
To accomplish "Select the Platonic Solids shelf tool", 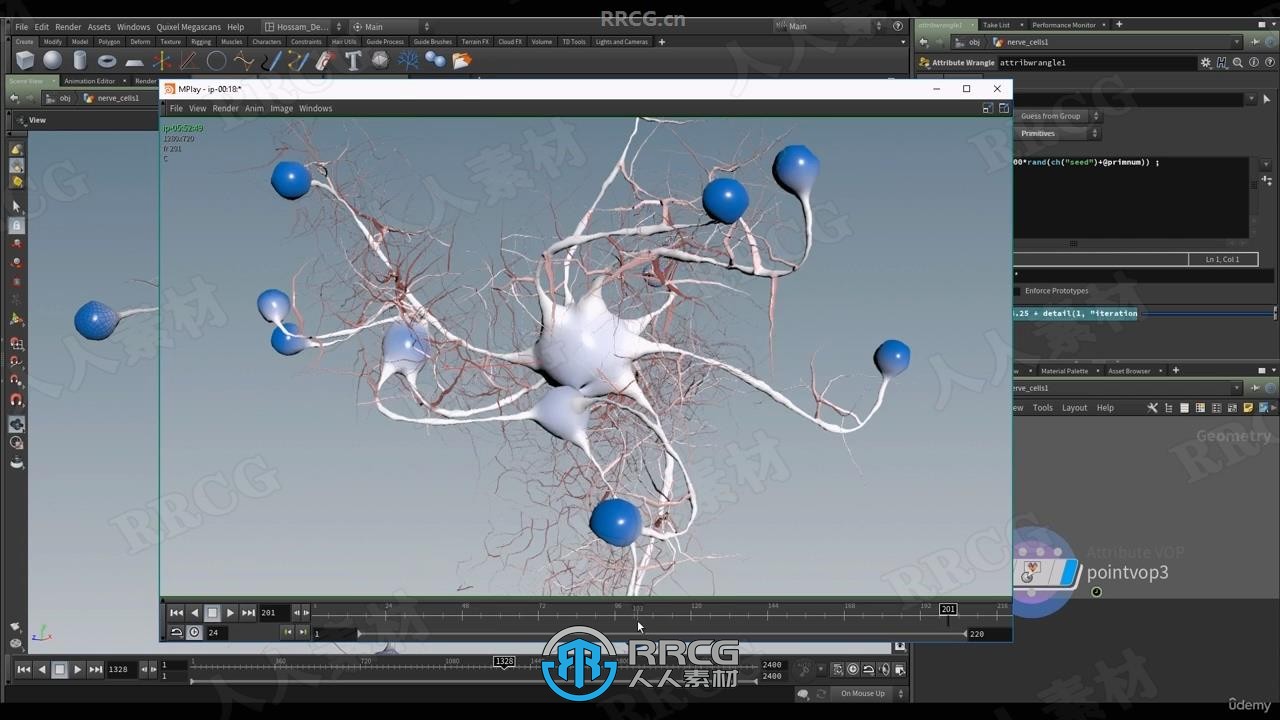I will pos(380,61).
